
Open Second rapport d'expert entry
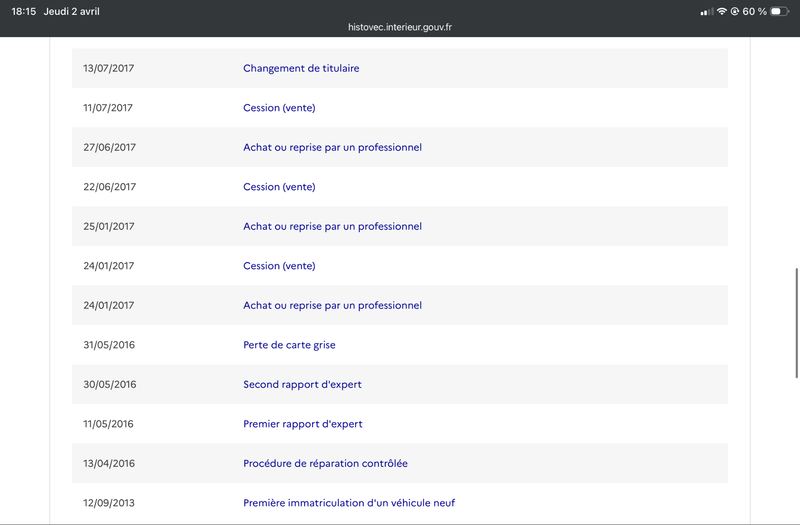click(x=302, y=384)
